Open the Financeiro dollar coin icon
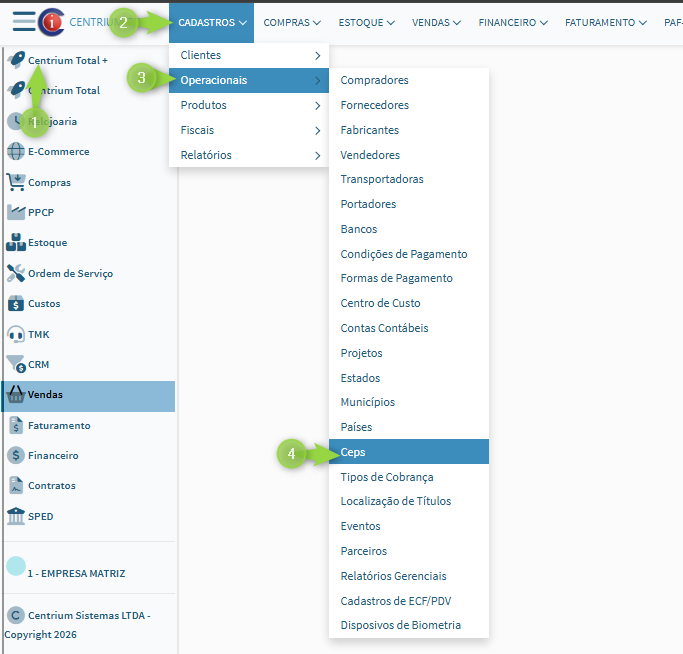This screenshot has width=683, height=654. 15,455
